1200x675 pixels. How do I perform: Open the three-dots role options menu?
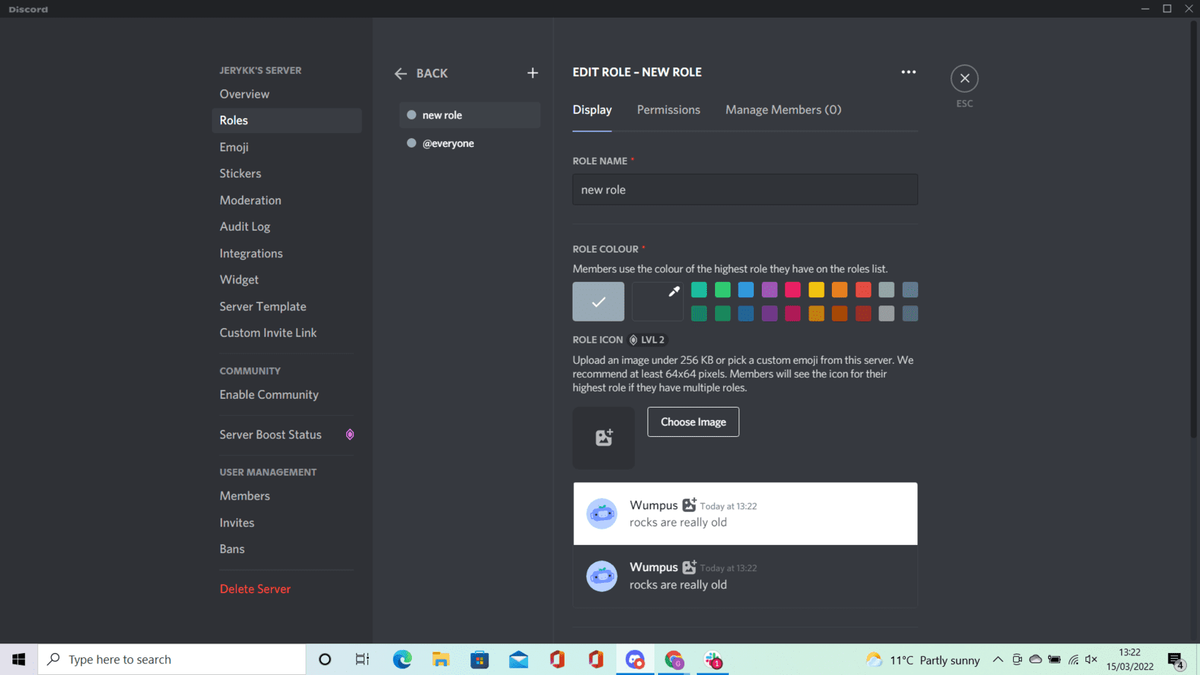click(x=908, y=72)
